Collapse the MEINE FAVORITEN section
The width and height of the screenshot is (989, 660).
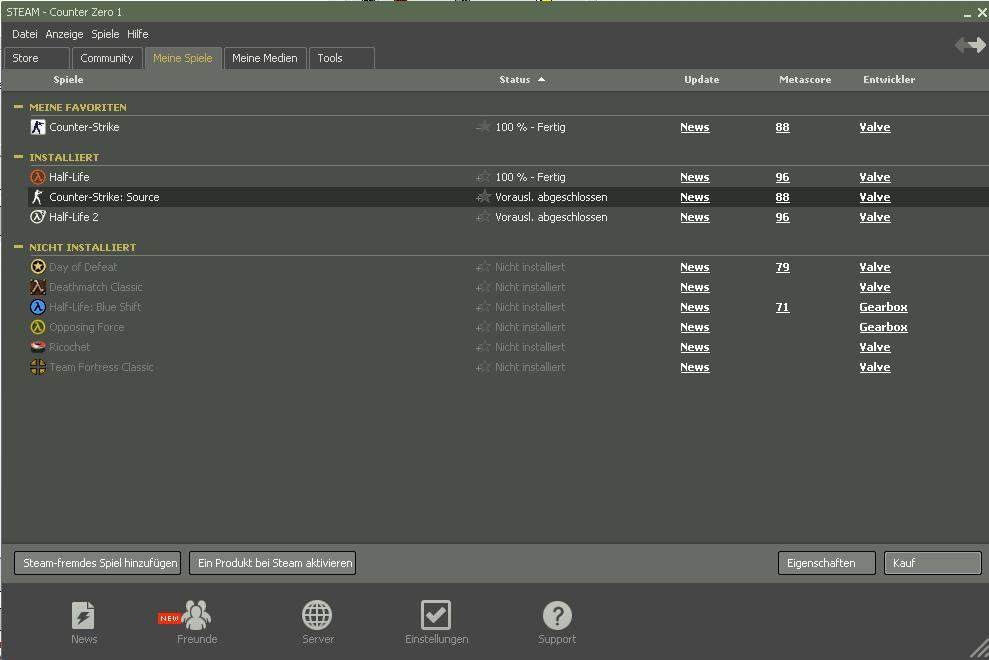18,107
